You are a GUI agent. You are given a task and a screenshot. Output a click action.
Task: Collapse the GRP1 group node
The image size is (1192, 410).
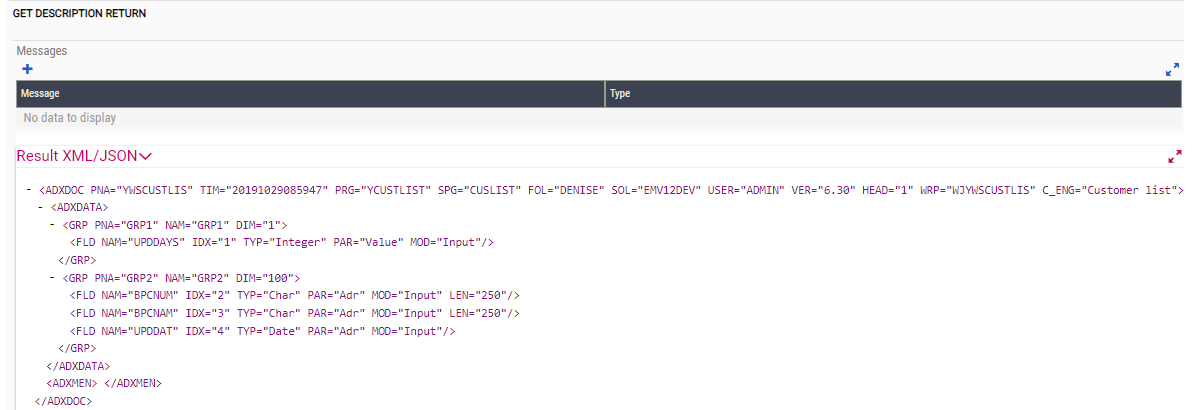52,225
